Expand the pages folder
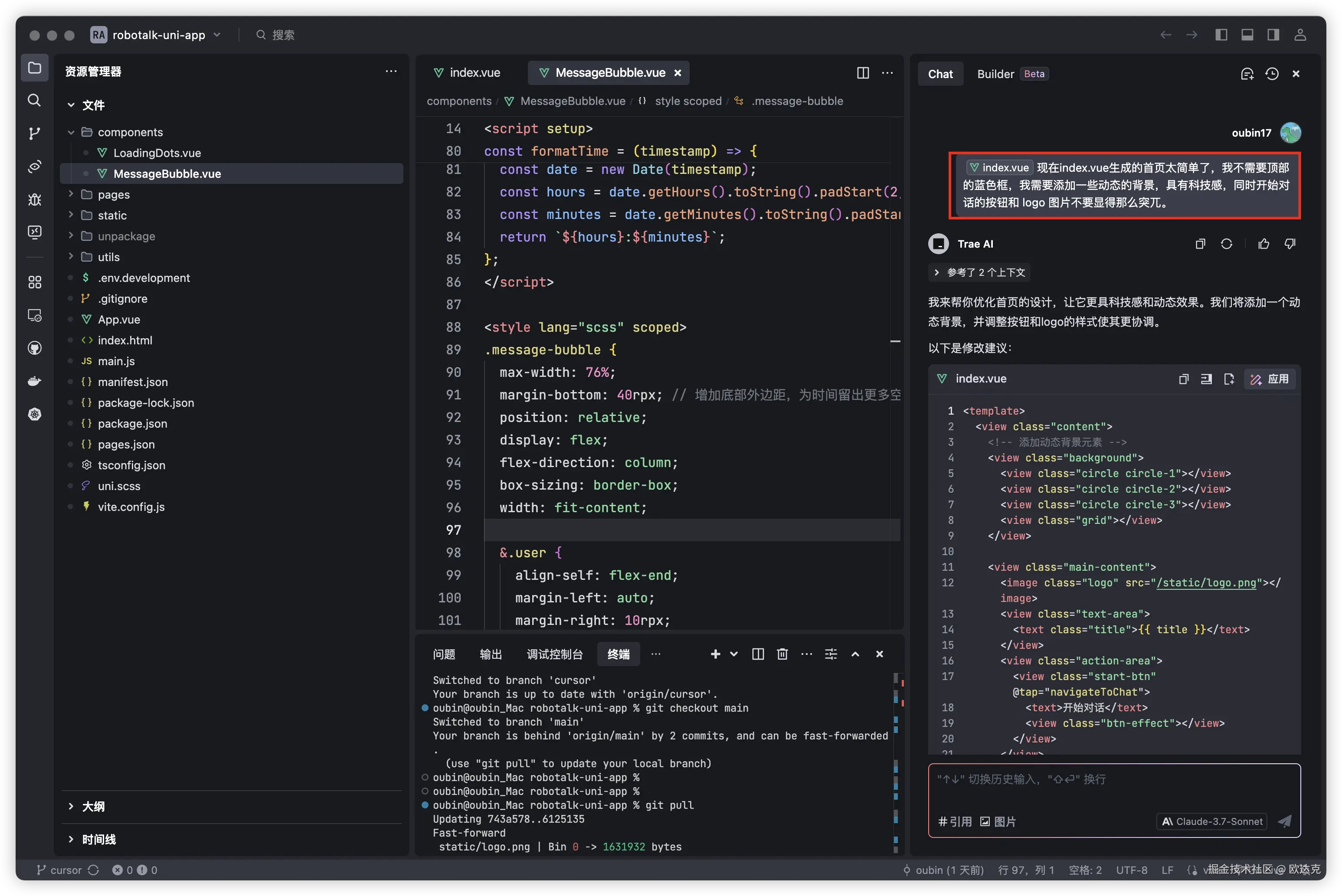 click(x=114, y=194)
